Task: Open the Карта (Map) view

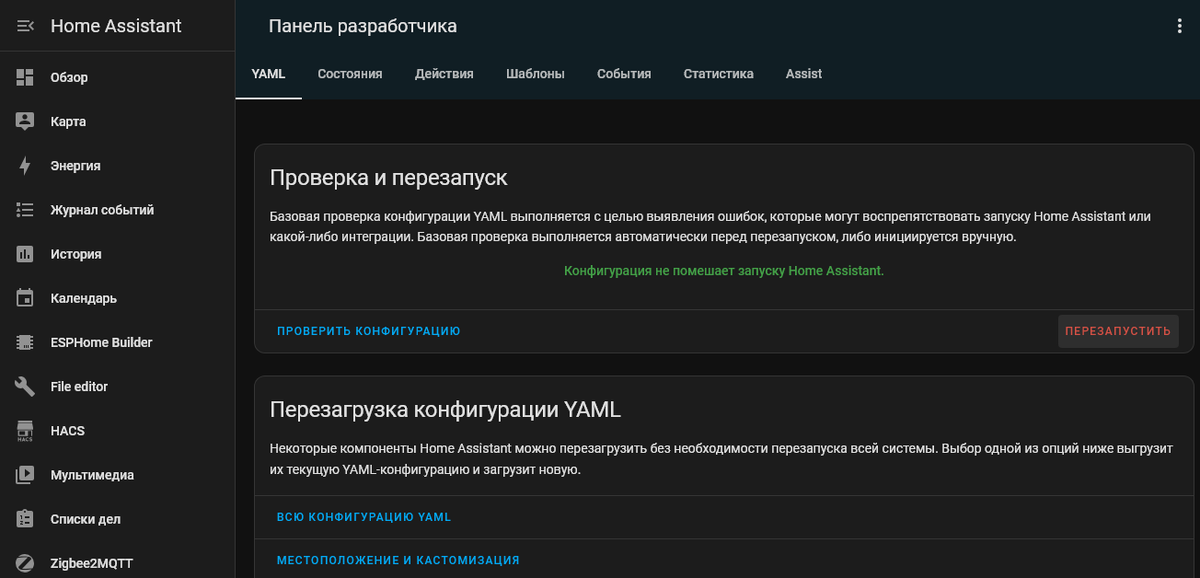Action: click(65, 121)
